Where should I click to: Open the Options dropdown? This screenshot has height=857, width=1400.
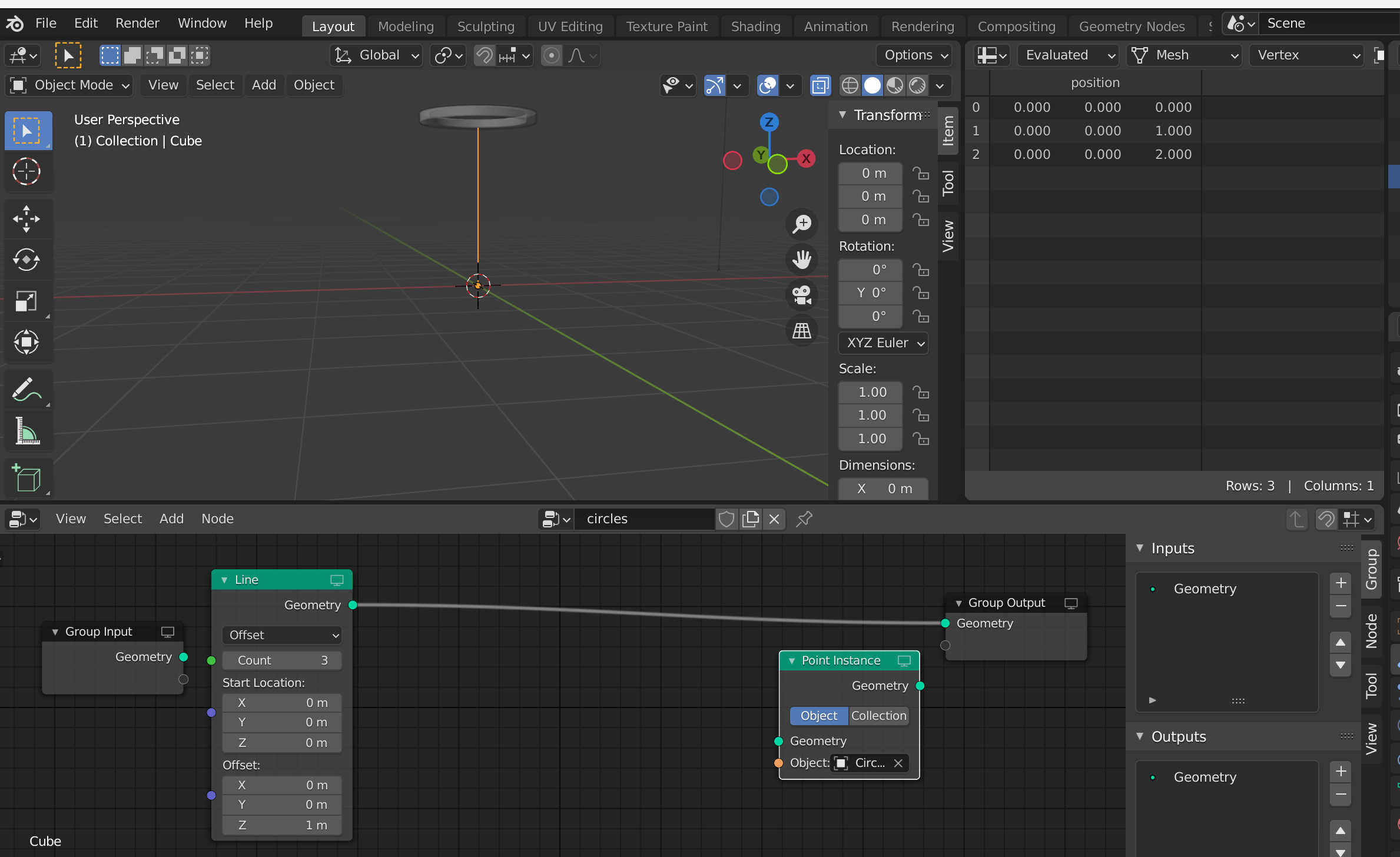point(914,56)
